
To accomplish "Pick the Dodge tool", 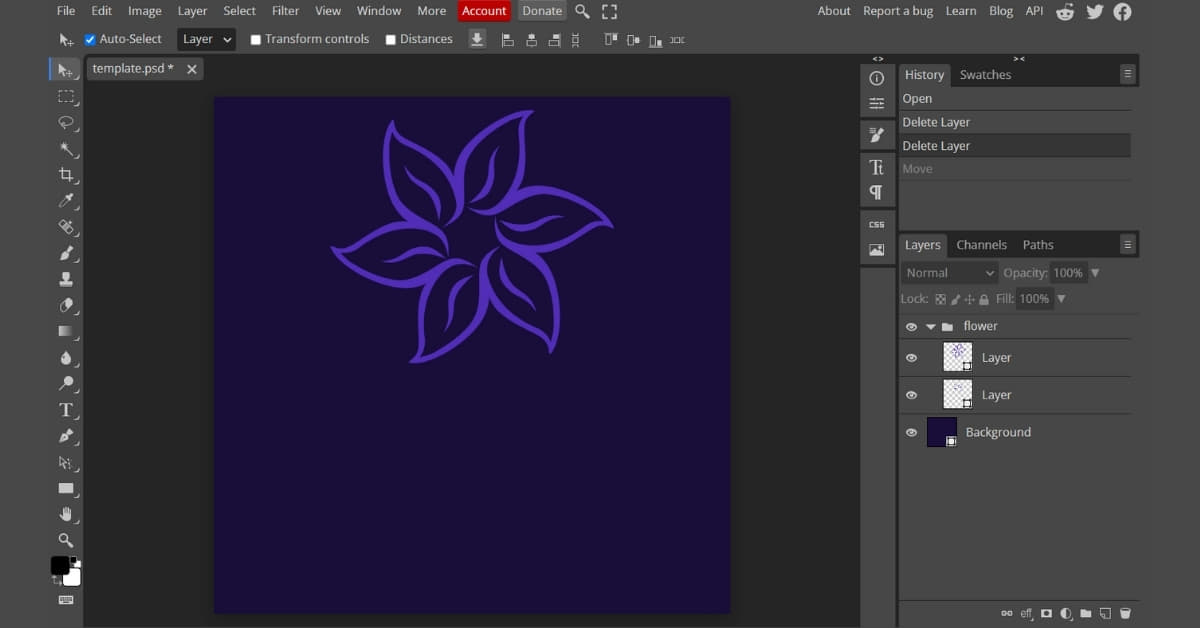I will click(x=65, y=384).
